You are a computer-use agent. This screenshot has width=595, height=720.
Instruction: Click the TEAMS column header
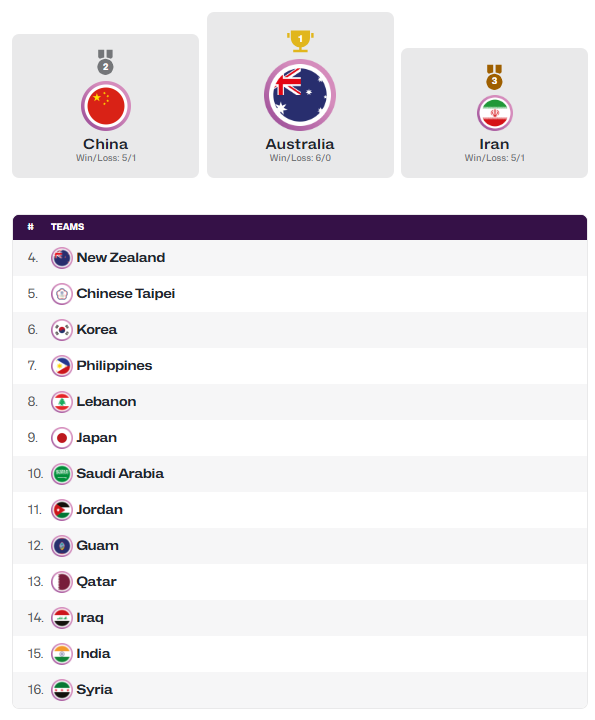point(67,227)
